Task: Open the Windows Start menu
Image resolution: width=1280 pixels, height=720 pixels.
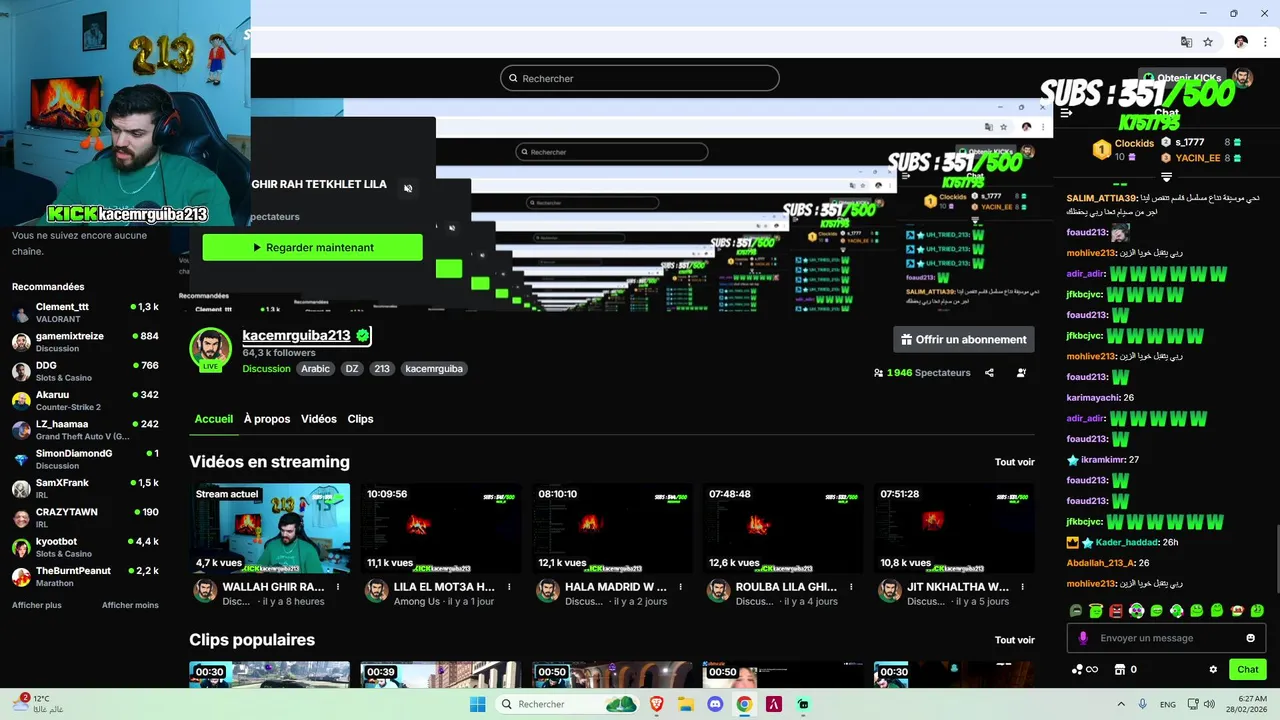Action: [478, 704]
